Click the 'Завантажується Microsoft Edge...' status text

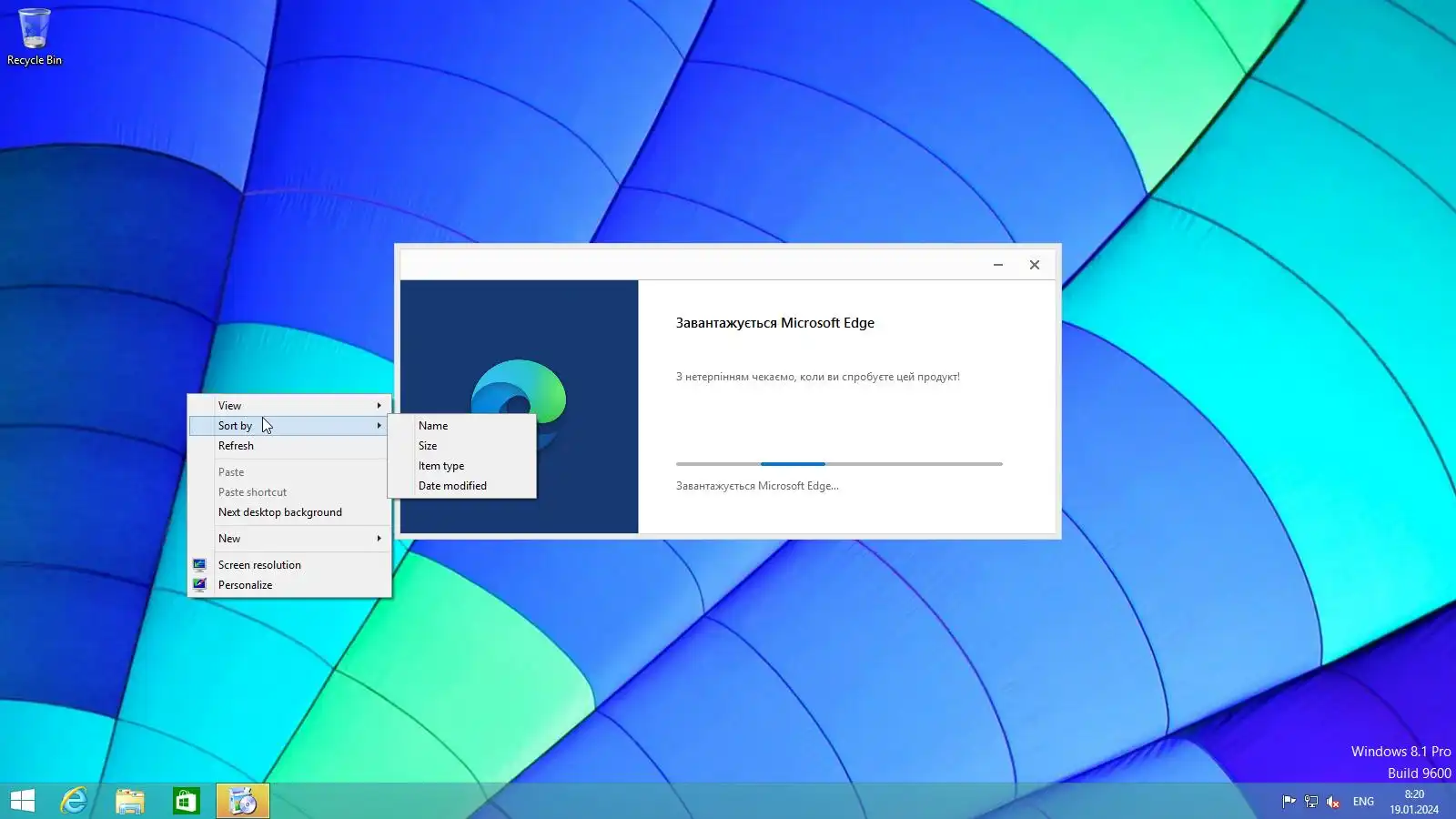tap(757, 486)
